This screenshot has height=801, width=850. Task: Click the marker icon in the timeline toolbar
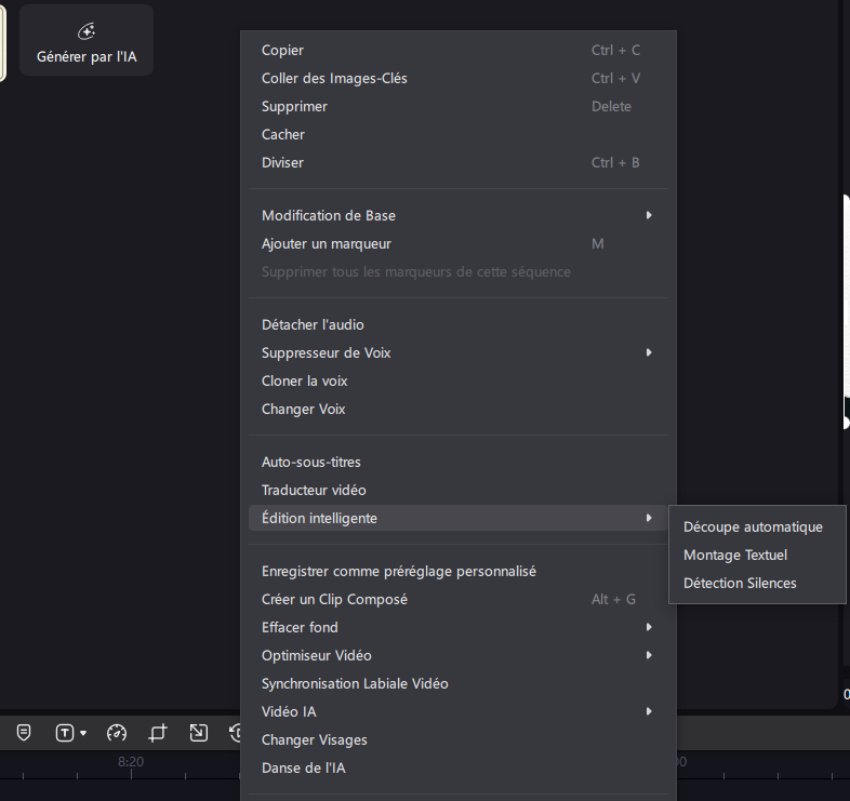click(24, 733)
